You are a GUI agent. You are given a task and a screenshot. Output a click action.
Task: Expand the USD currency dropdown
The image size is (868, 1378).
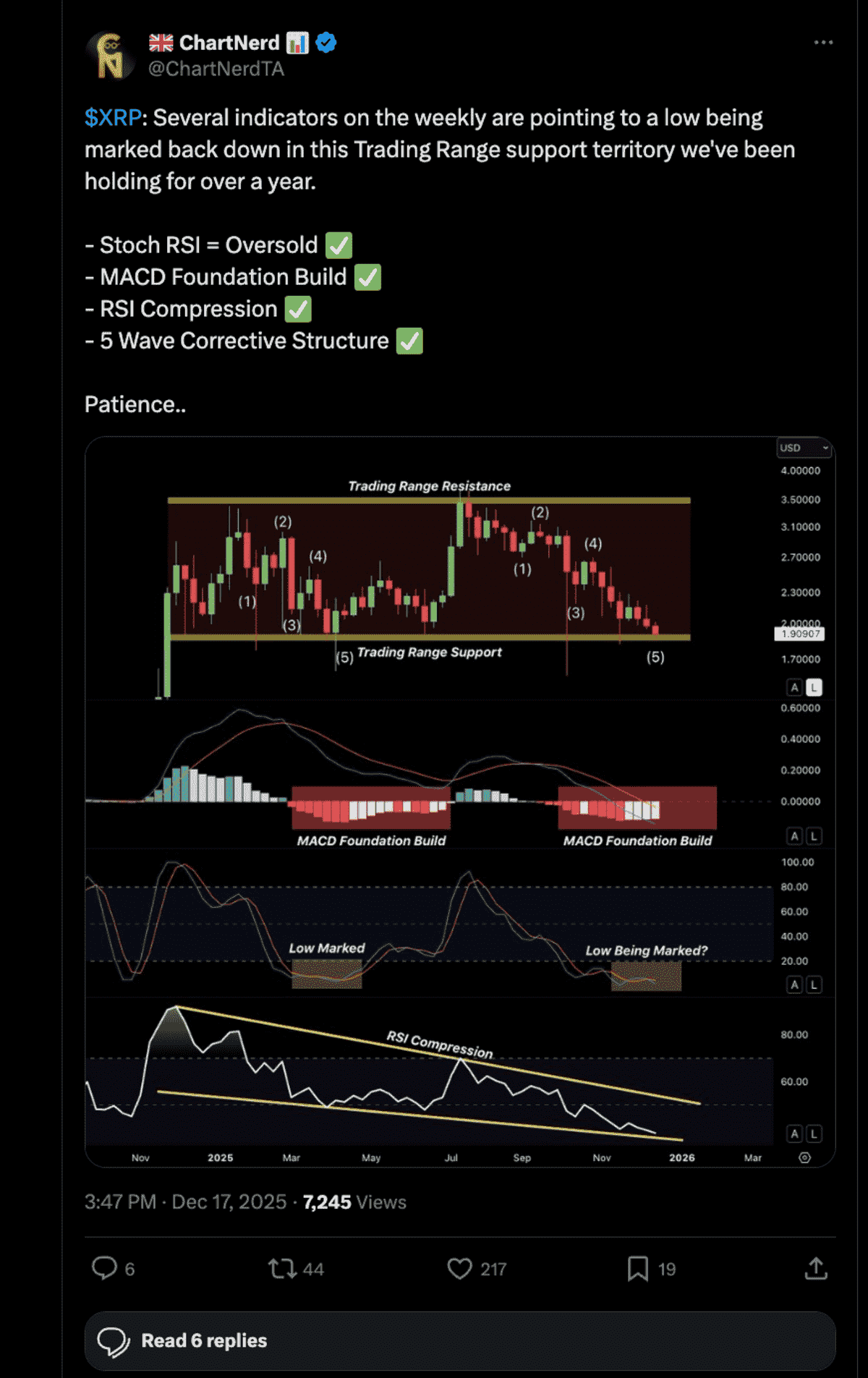(804, 448)
